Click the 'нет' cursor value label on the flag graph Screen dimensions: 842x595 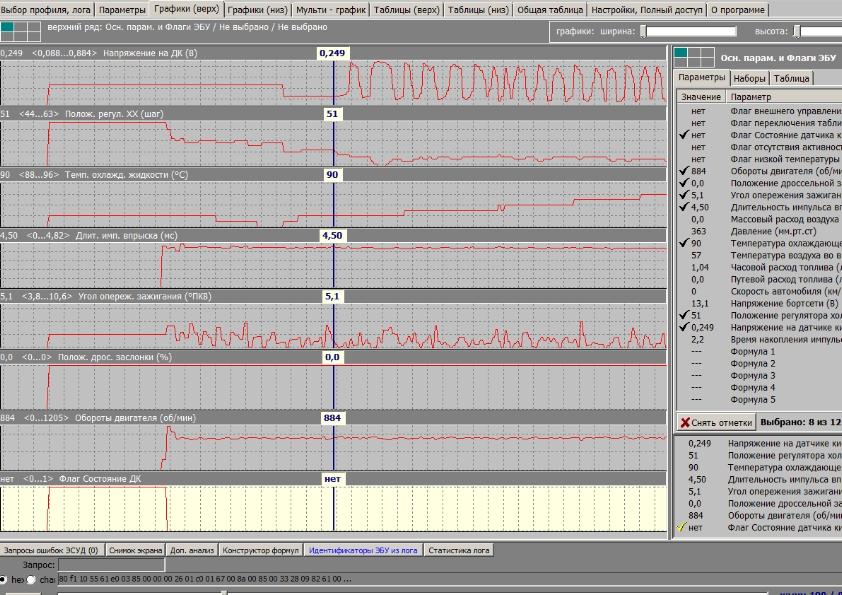[x=332, y=478]
